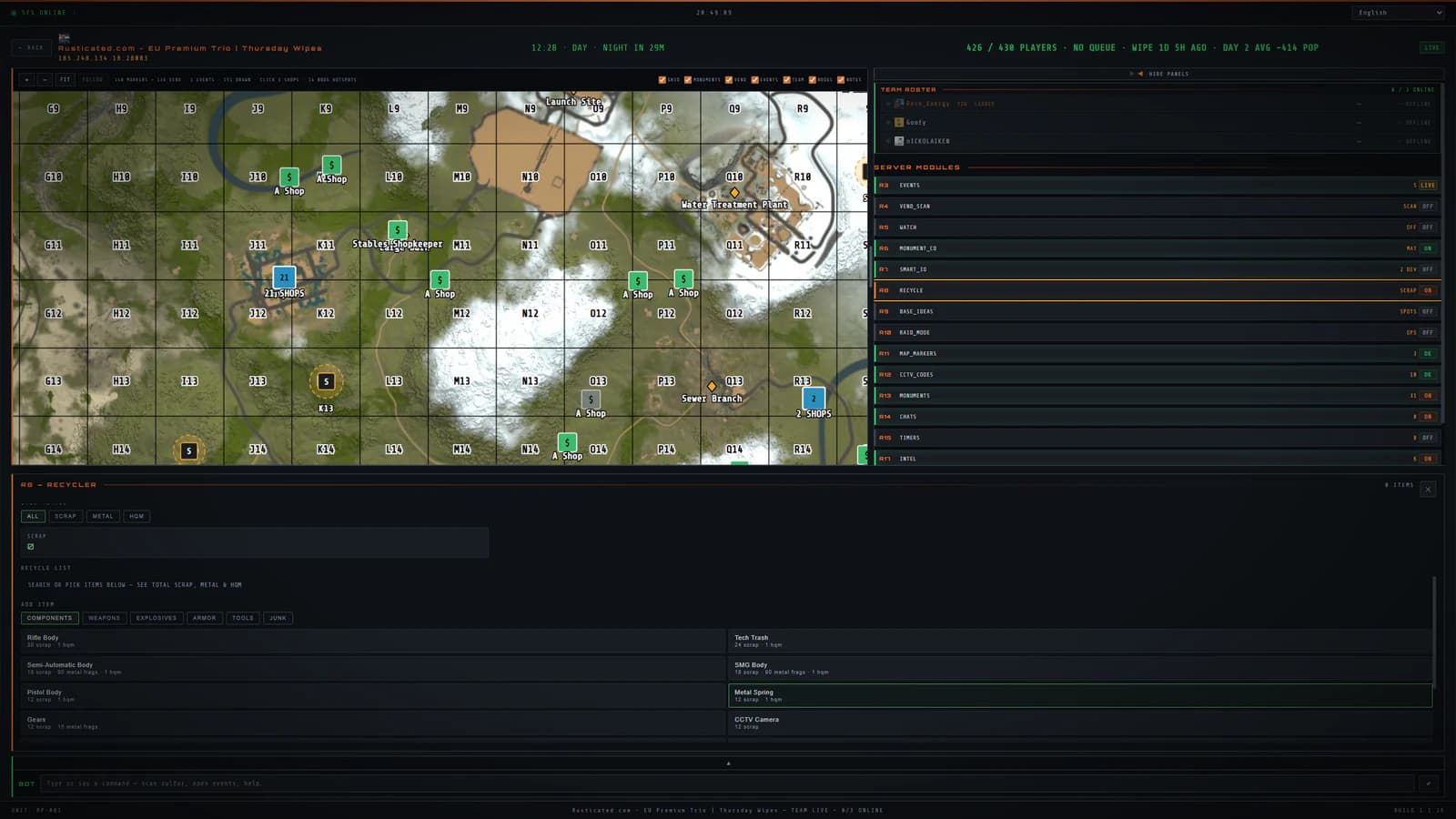Expand the EVENTS server module row

[x=1158, y=185]
